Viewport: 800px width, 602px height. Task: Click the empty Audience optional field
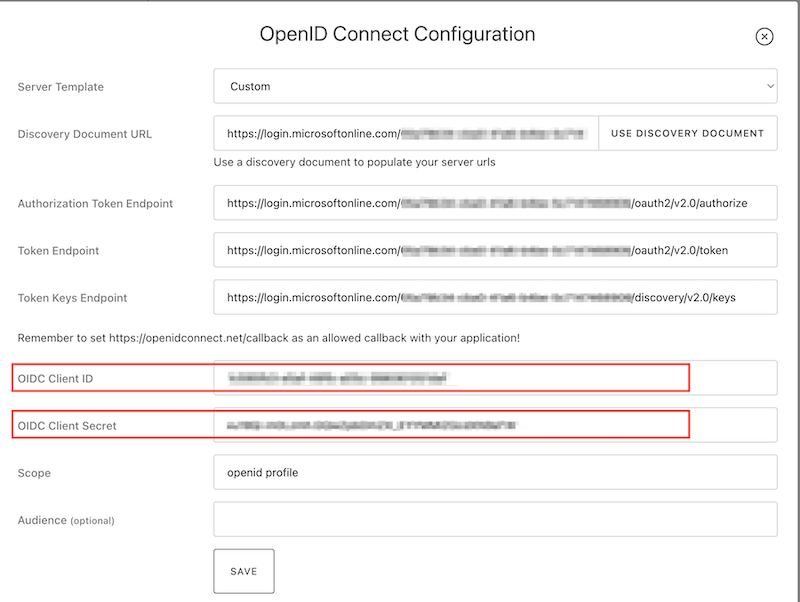tap(495, 519)
